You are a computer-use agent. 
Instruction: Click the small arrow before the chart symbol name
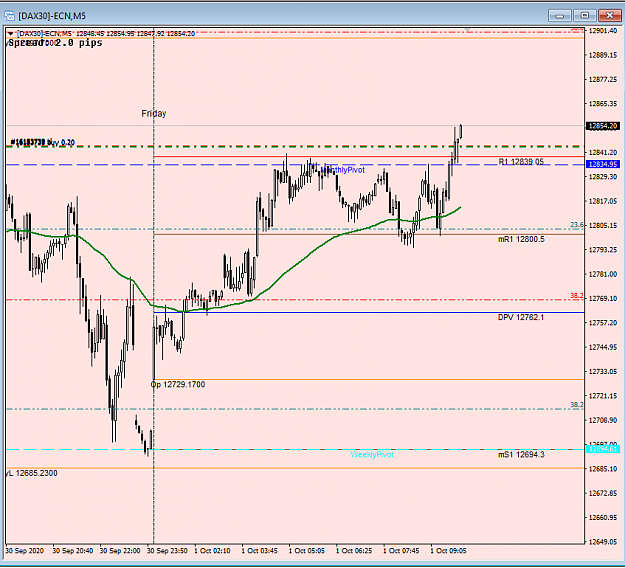click(x=10, y=33)
